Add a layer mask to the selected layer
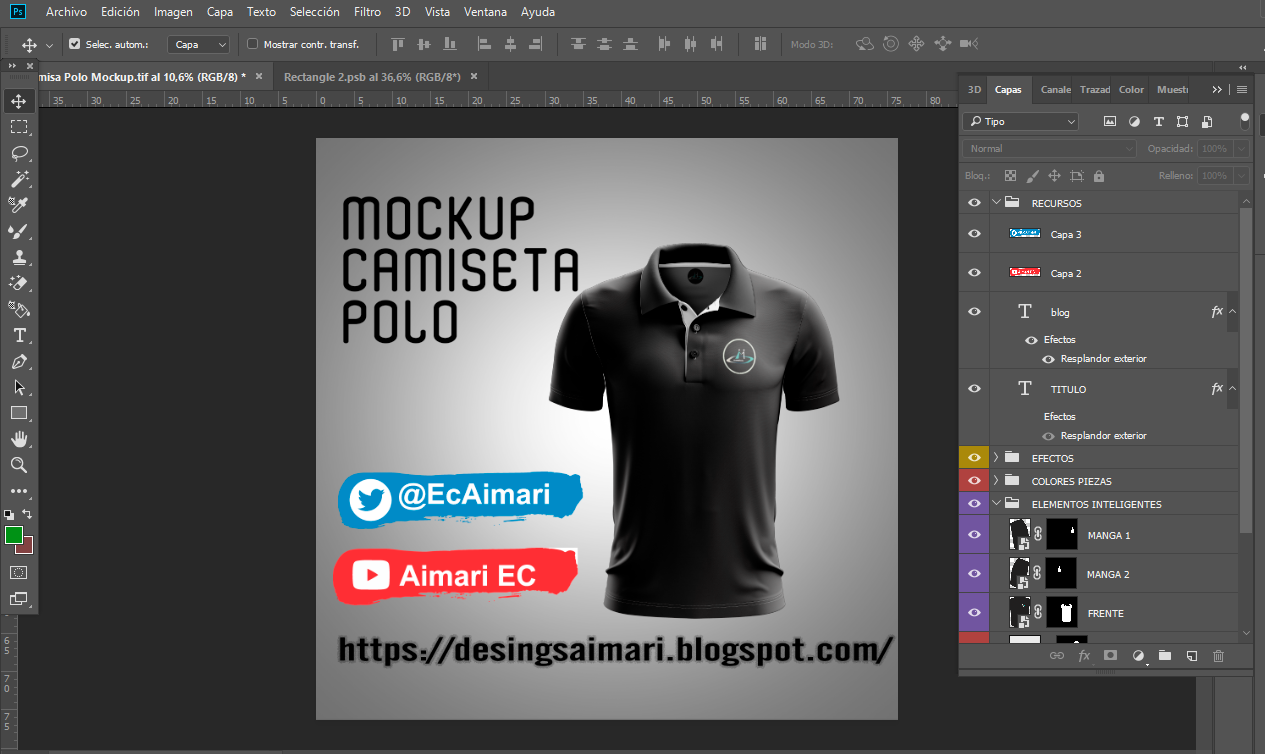 (x=1110, y=655)
